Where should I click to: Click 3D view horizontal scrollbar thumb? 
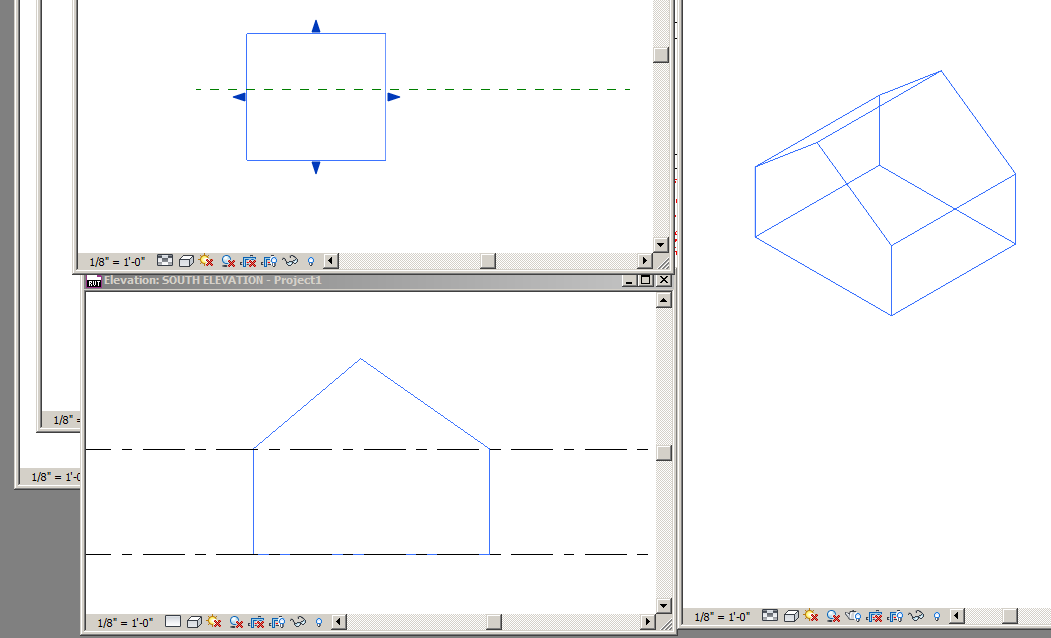click(x=1009, y=615)
